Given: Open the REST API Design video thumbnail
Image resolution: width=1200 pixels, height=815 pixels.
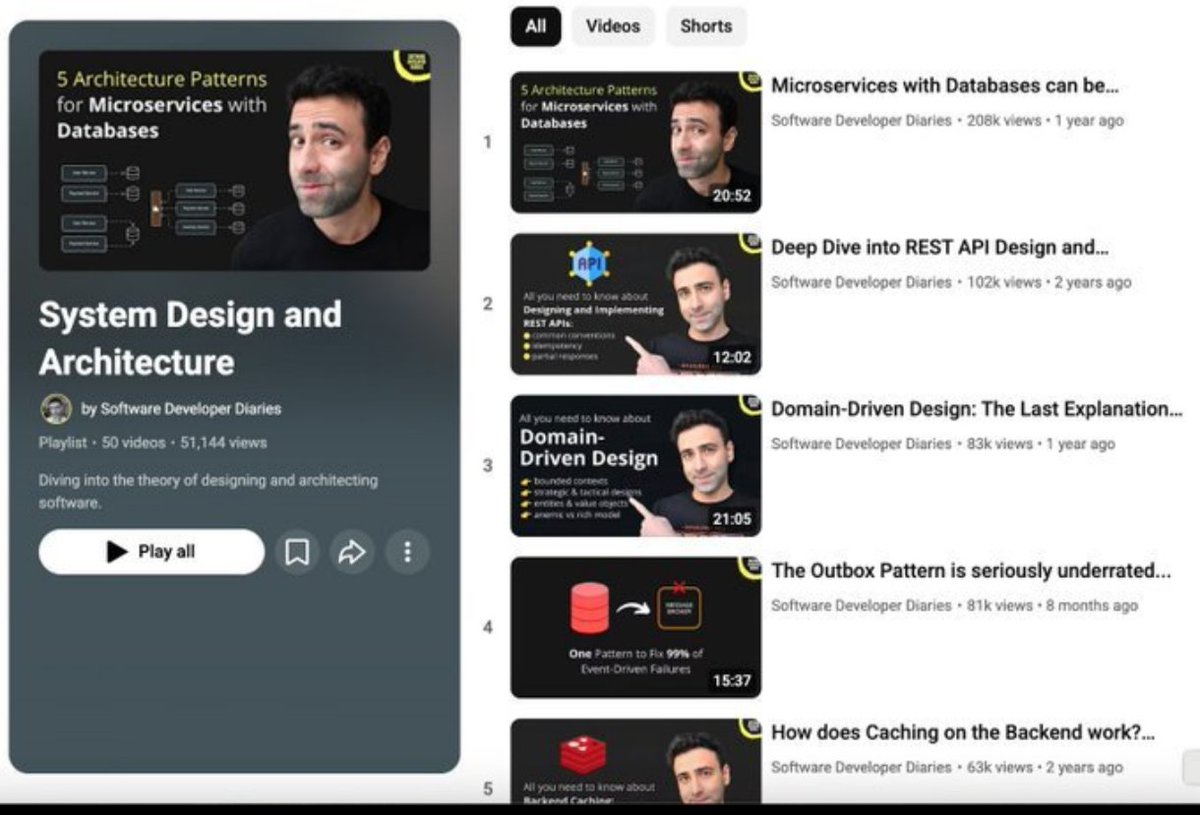Looking at the screenshot, I should [636, 304].
